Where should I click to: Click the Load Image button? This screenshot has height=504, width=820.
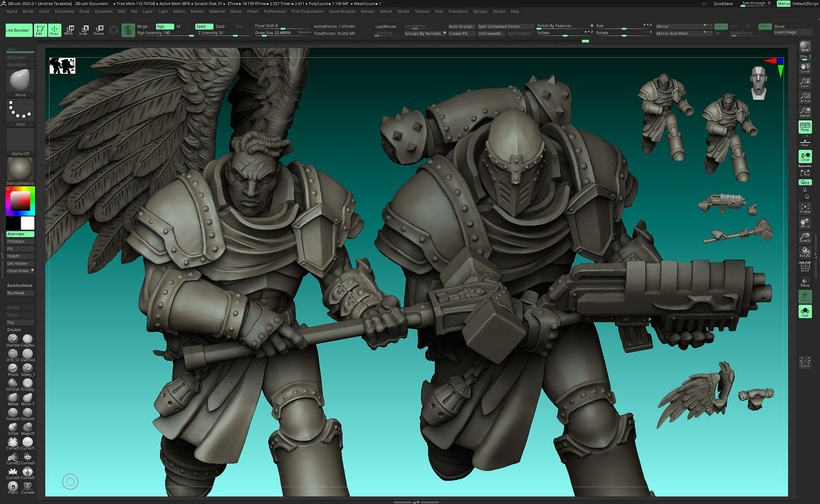point(791,32)
